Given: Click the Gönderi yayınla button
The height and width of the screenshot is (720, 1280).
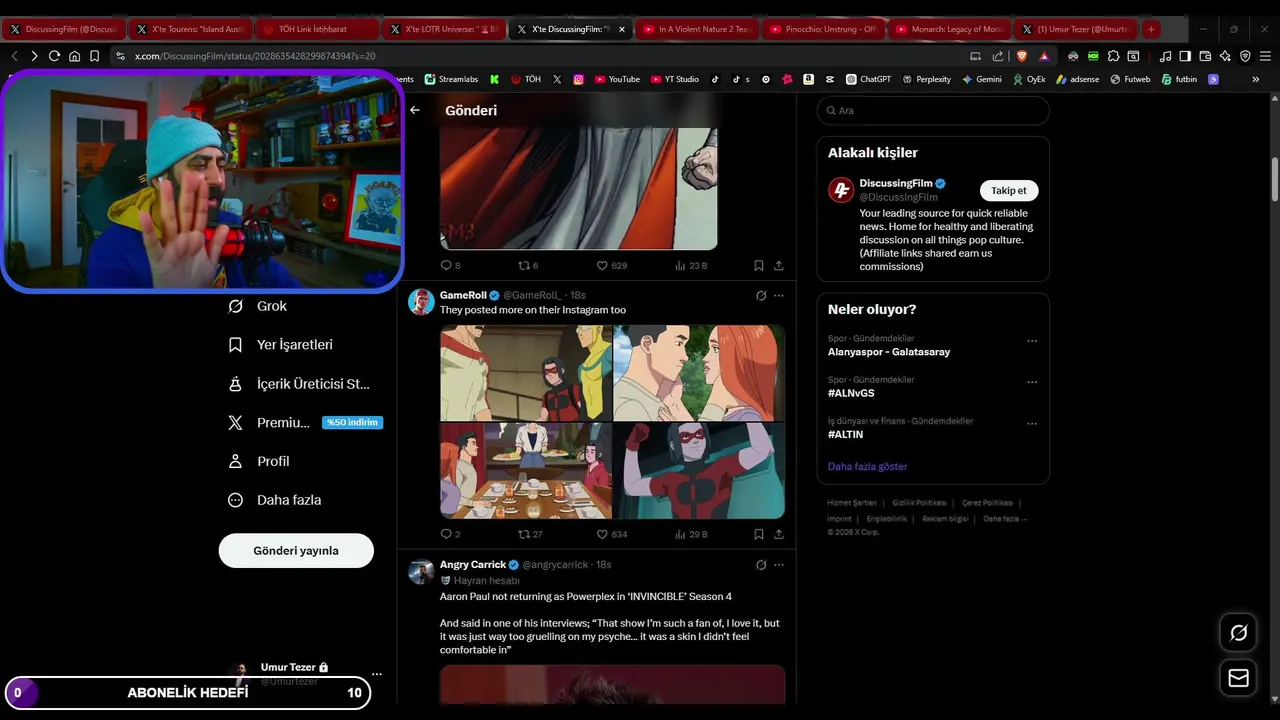Looking at the screenshot, I should [296, 551].
